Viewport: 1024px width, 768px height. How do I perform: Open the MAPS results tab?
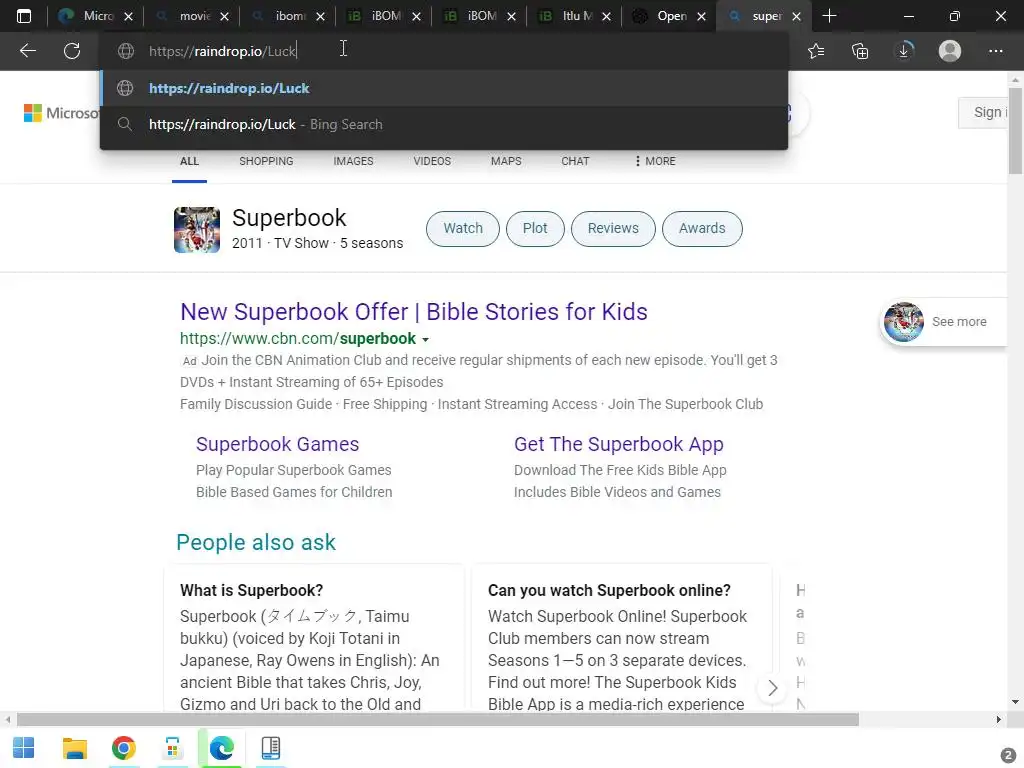(x=506, y=161)
